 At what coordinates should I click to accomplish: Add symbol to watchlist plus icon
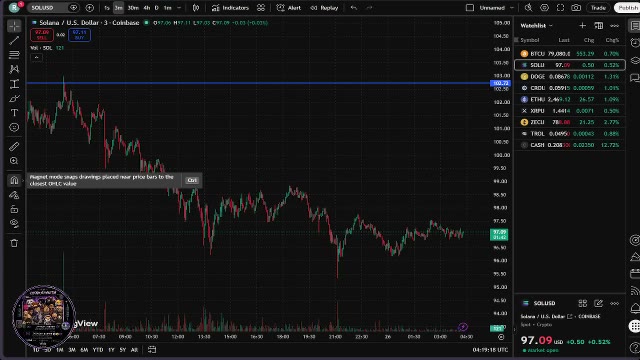point(582,26)
